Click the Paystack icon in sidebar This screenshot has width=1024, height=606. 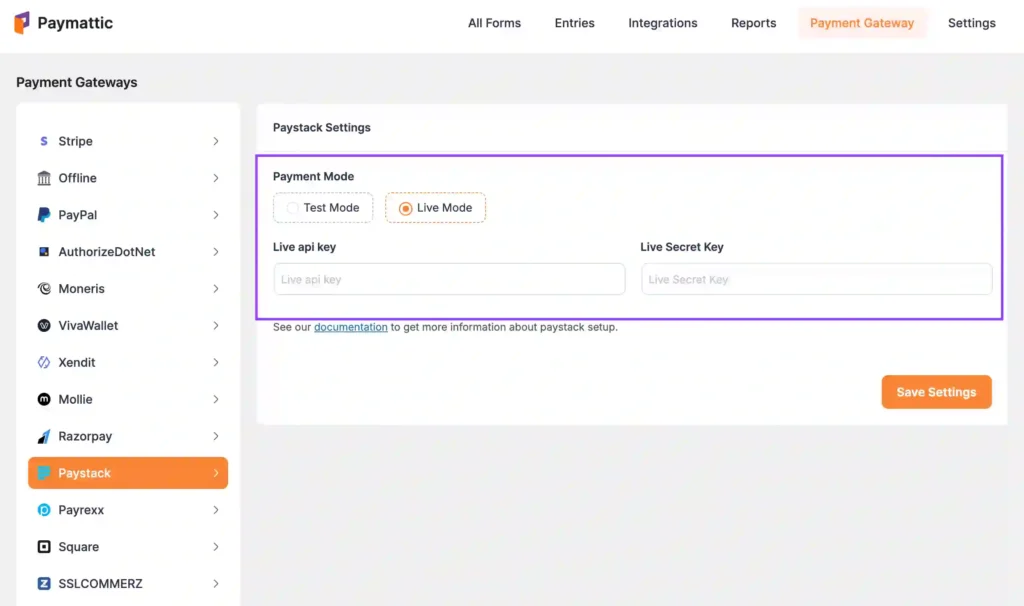point(44,473)
